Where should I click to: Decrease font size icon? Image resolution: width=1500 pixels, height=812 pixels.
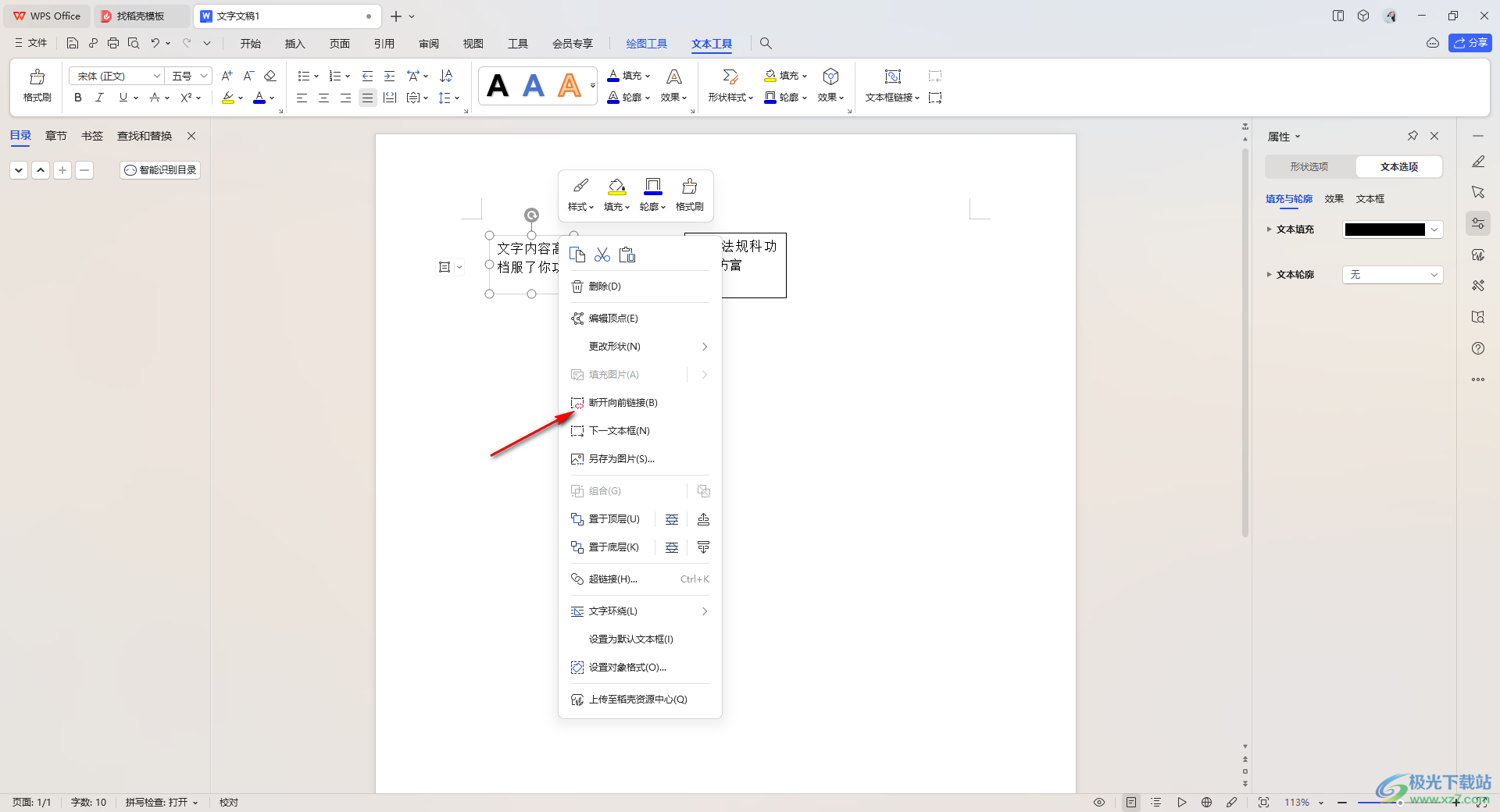coord(248,76)
